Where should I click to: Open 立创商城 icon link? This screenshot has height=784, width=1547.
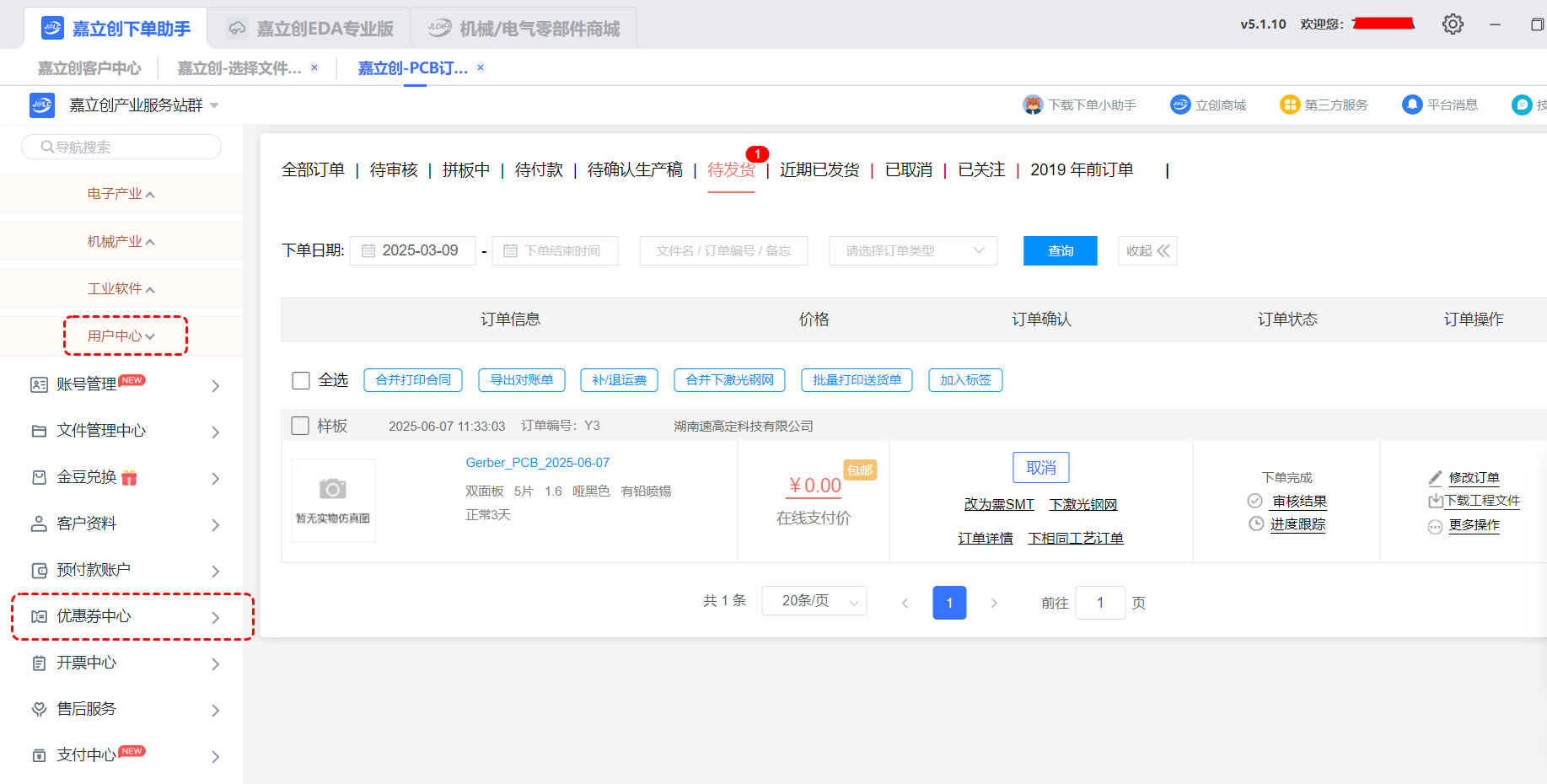tap(1180, 105)
